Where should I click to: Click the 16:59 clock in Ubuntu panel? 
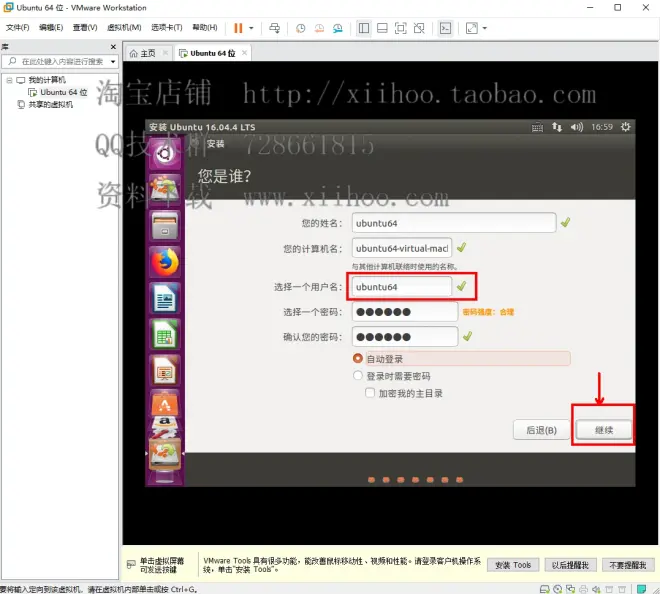(x=601, y=127)
